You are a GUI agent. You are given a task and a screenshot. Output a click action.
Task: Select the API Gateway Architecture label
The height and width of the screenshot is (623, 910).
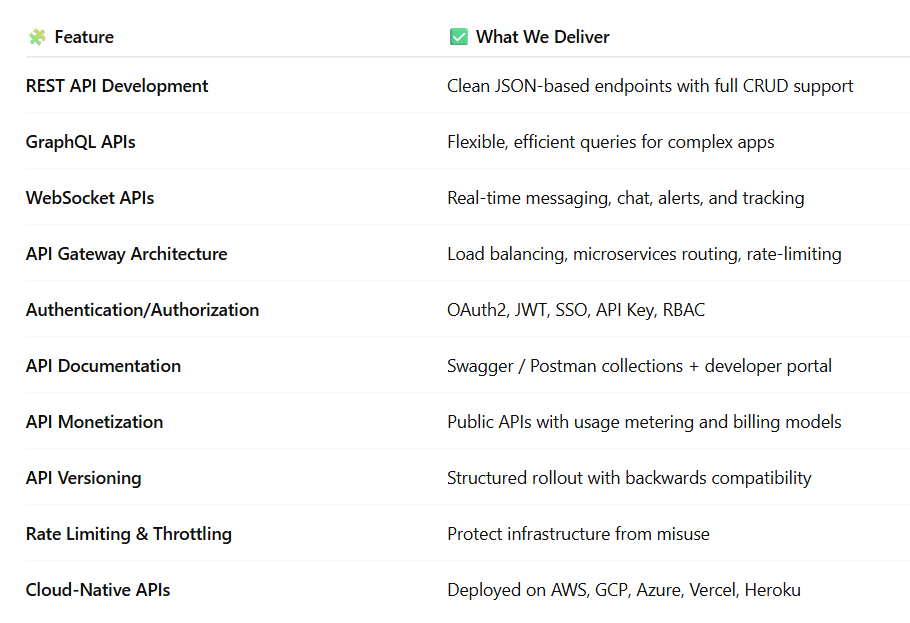coord(127,254)
